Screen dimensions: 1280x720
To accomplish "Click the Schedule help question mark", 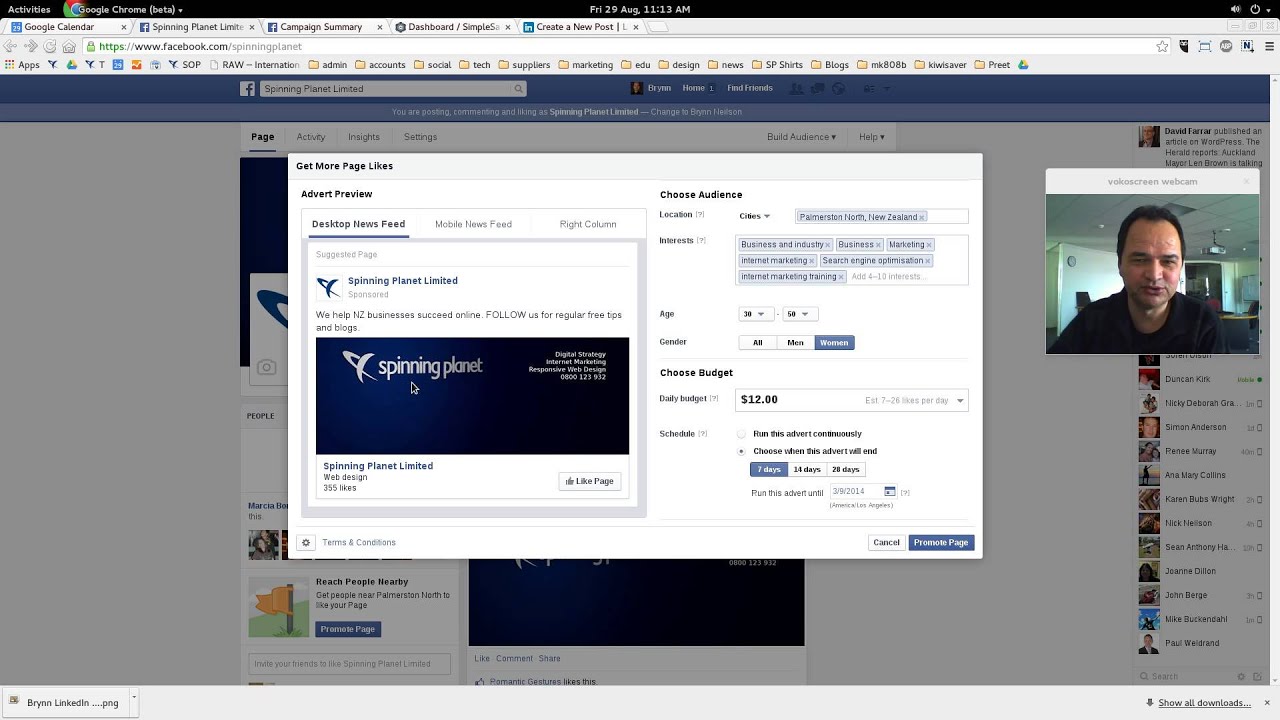I will coord(703,434).
